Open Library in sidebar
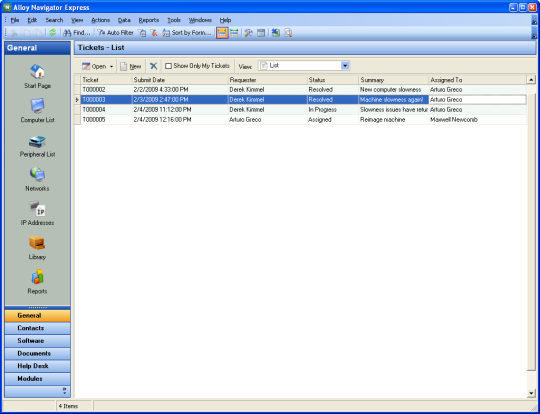540x414 pixels. [x=37, y=248]
